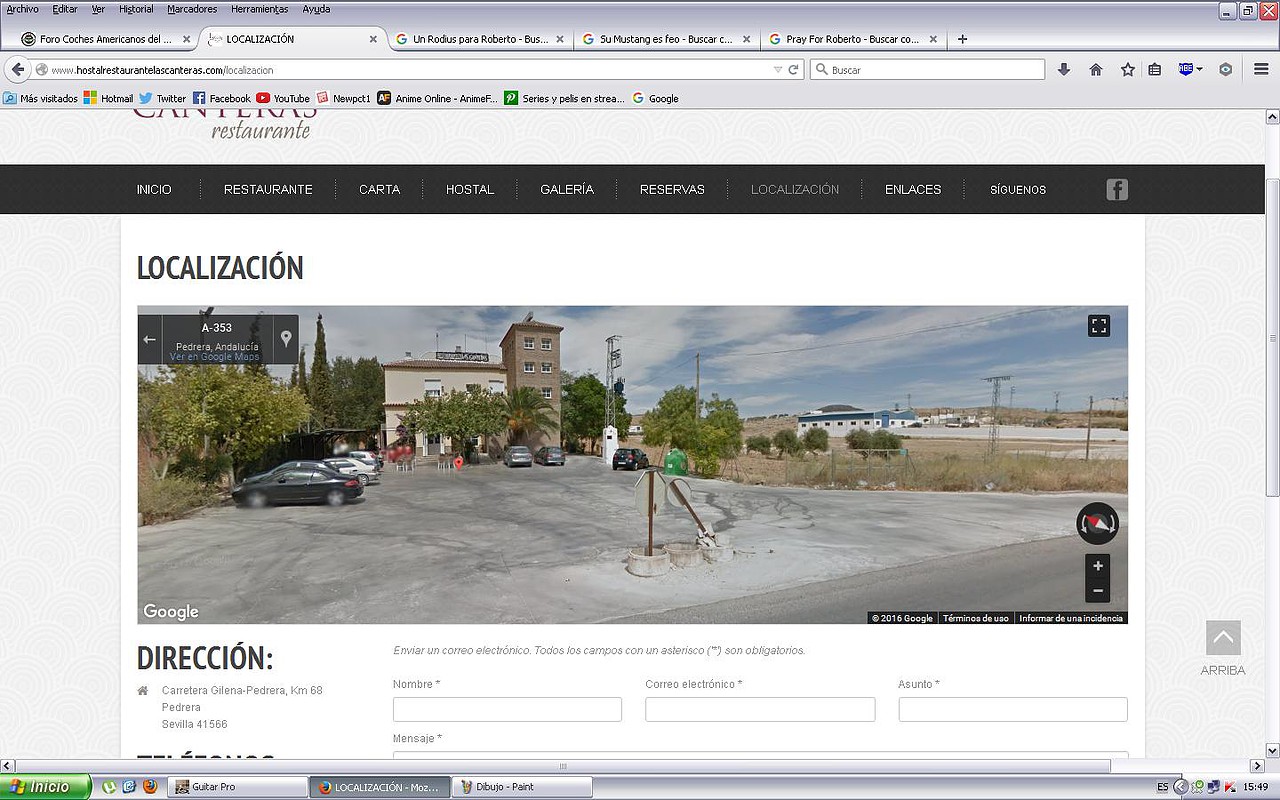Click the back arrow in the A-353 panel
Image resolution: width=1280 pixels, height=800 pixels.
(x=150, y=339)
